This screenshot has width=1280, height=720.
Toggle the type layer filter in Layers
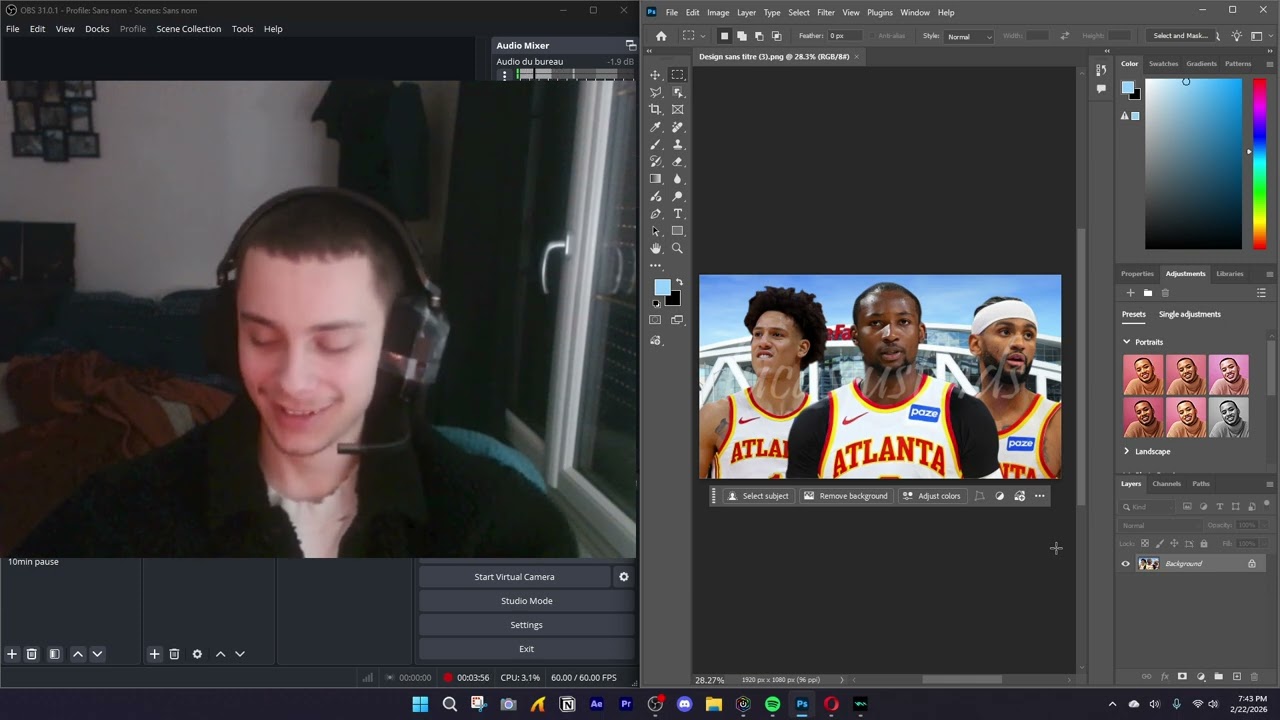coord(1220,507)
